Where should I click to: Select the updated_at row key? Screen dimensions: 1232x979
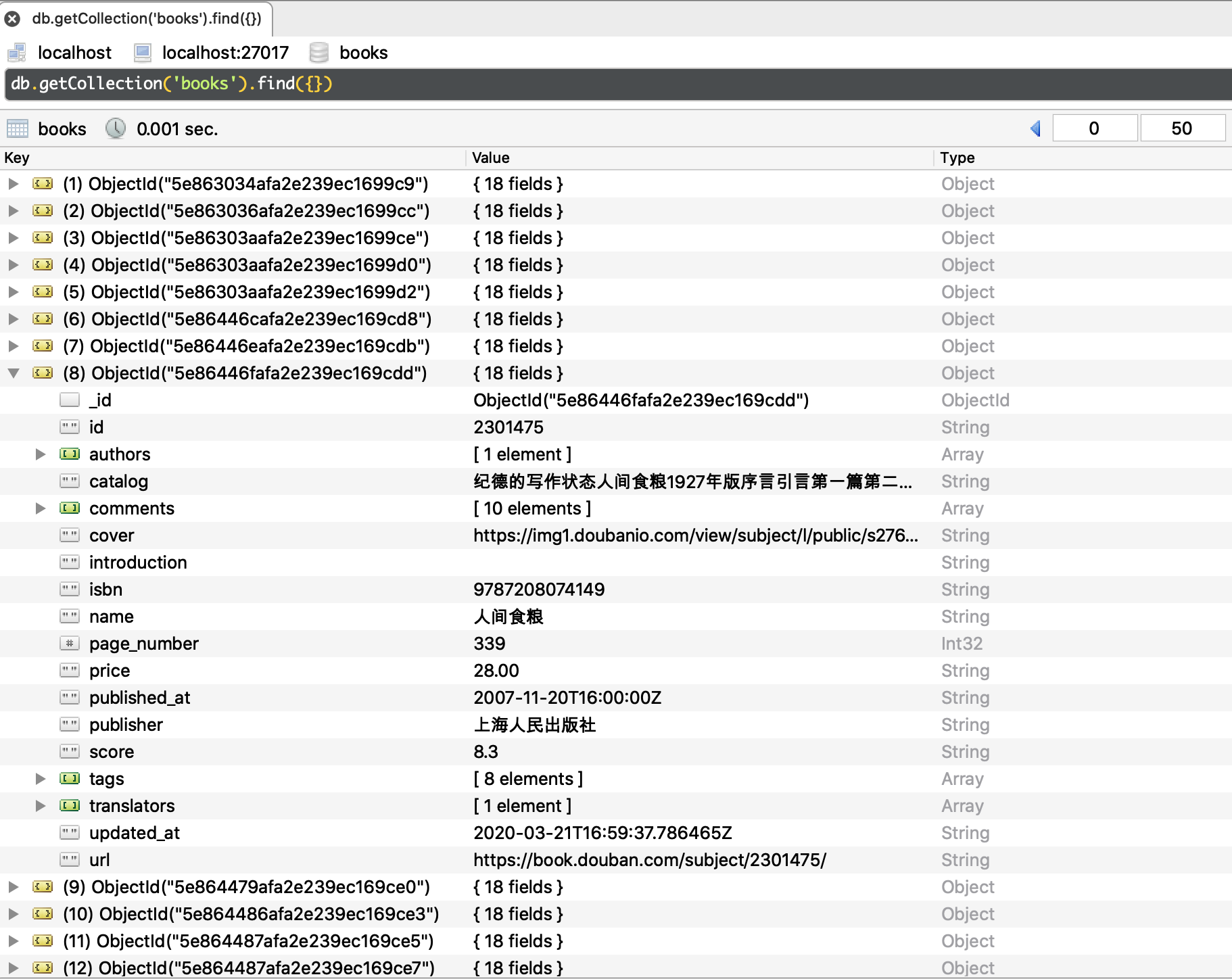pyautogui.click(x=135, y=833)
